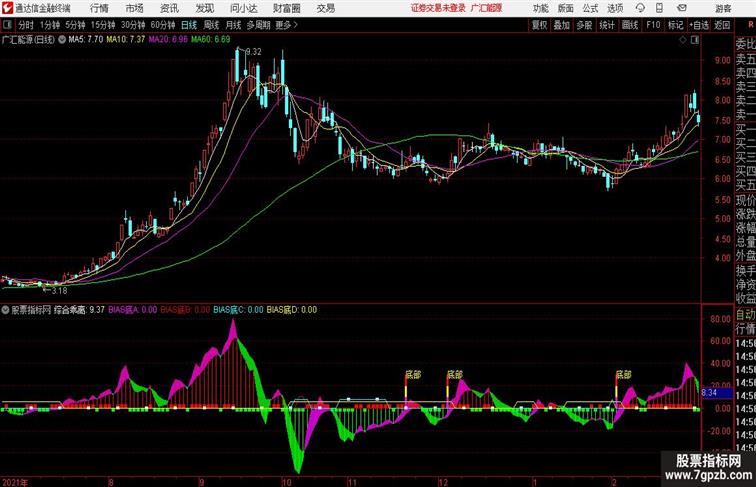Add stock via +自选 button
Screen dimensions: 756x487
(x=699, y=25)
